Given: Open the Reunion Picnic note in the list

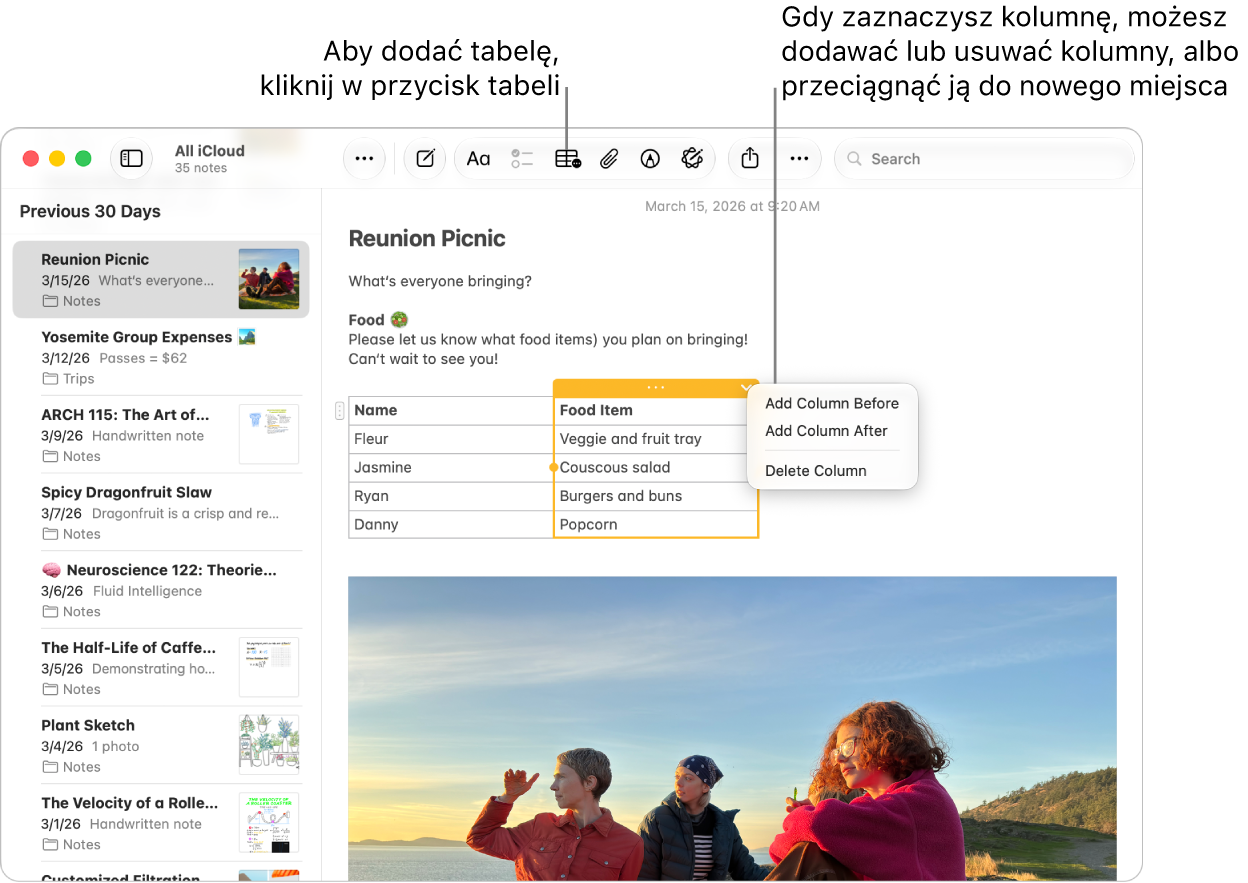Looking at the screenshot, I should click(x=161, y=279).
